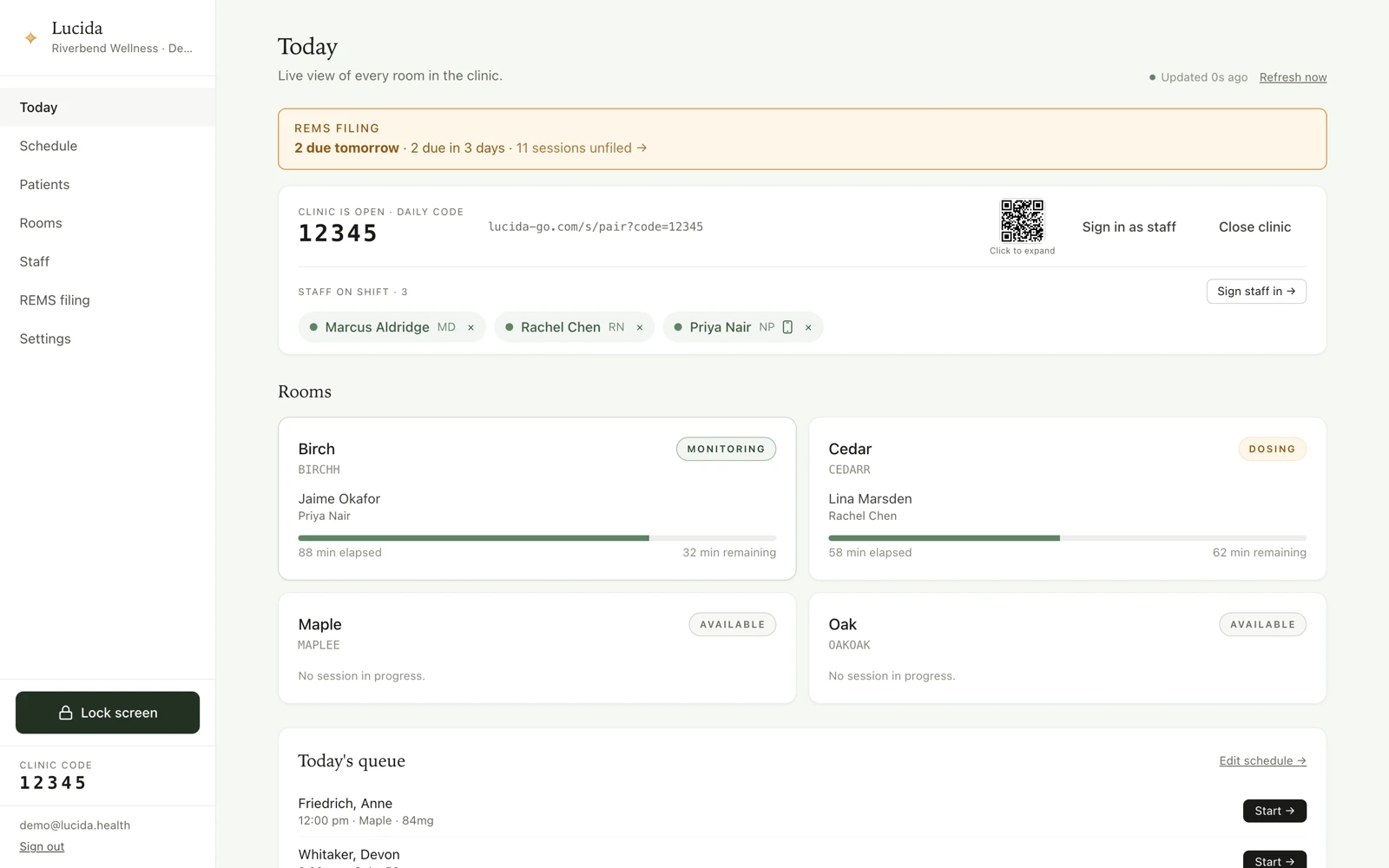This screenshot has height=868, width=1389.
Task: Remove Marcus Aldridge from shift
Action: (471, 327)
